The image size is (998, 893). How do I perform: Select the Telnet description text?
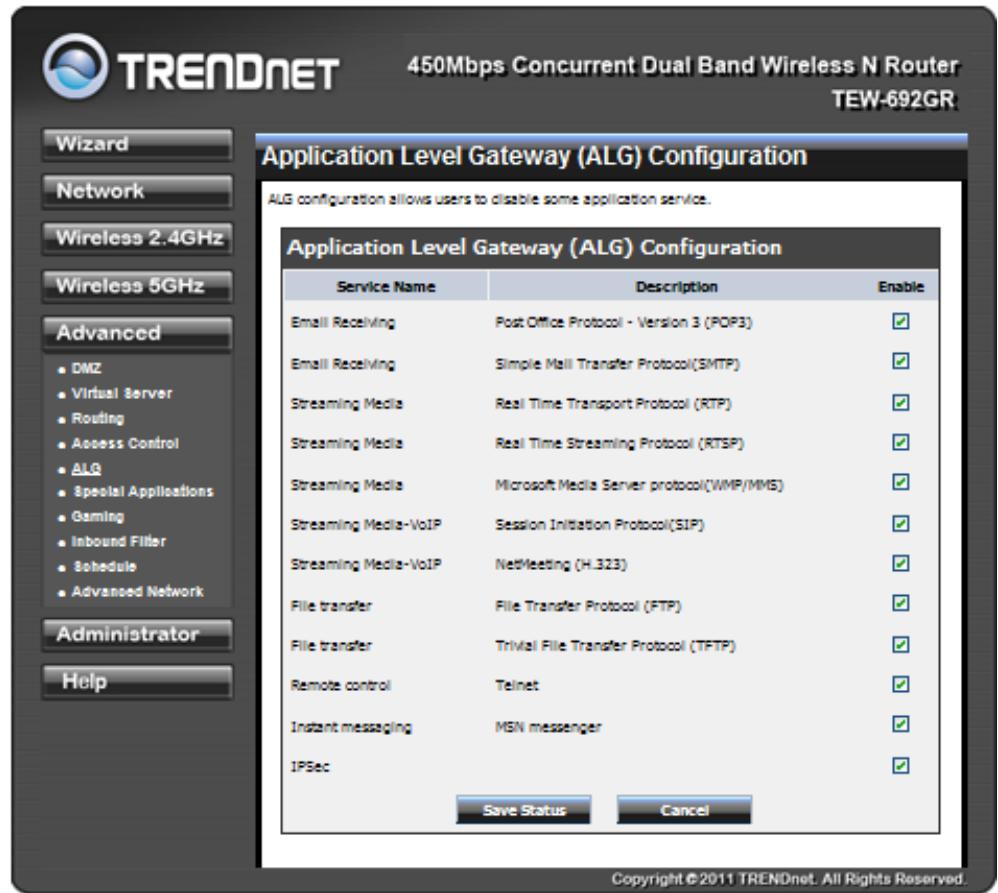pyautogui.click(x=517, y=686)
